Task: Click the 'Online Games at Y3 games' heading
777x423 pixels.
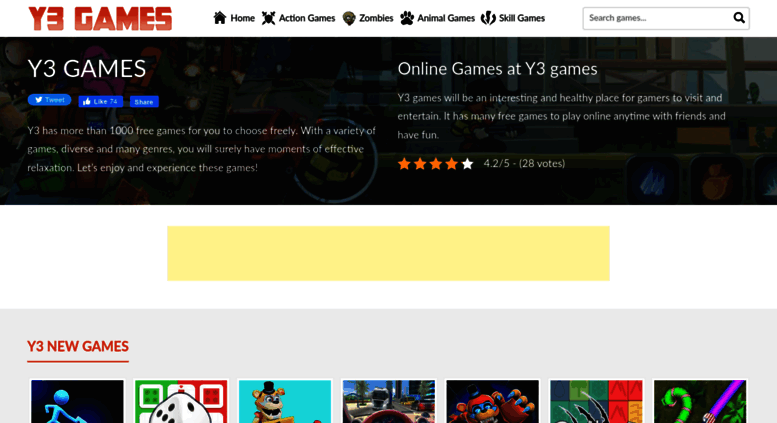Action: pos(498,69)
